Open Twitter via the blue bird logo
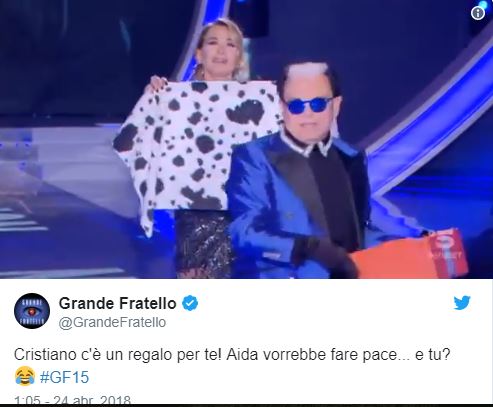Image resolution: width=493 pixels, height=407 pixels. [462, 303]
